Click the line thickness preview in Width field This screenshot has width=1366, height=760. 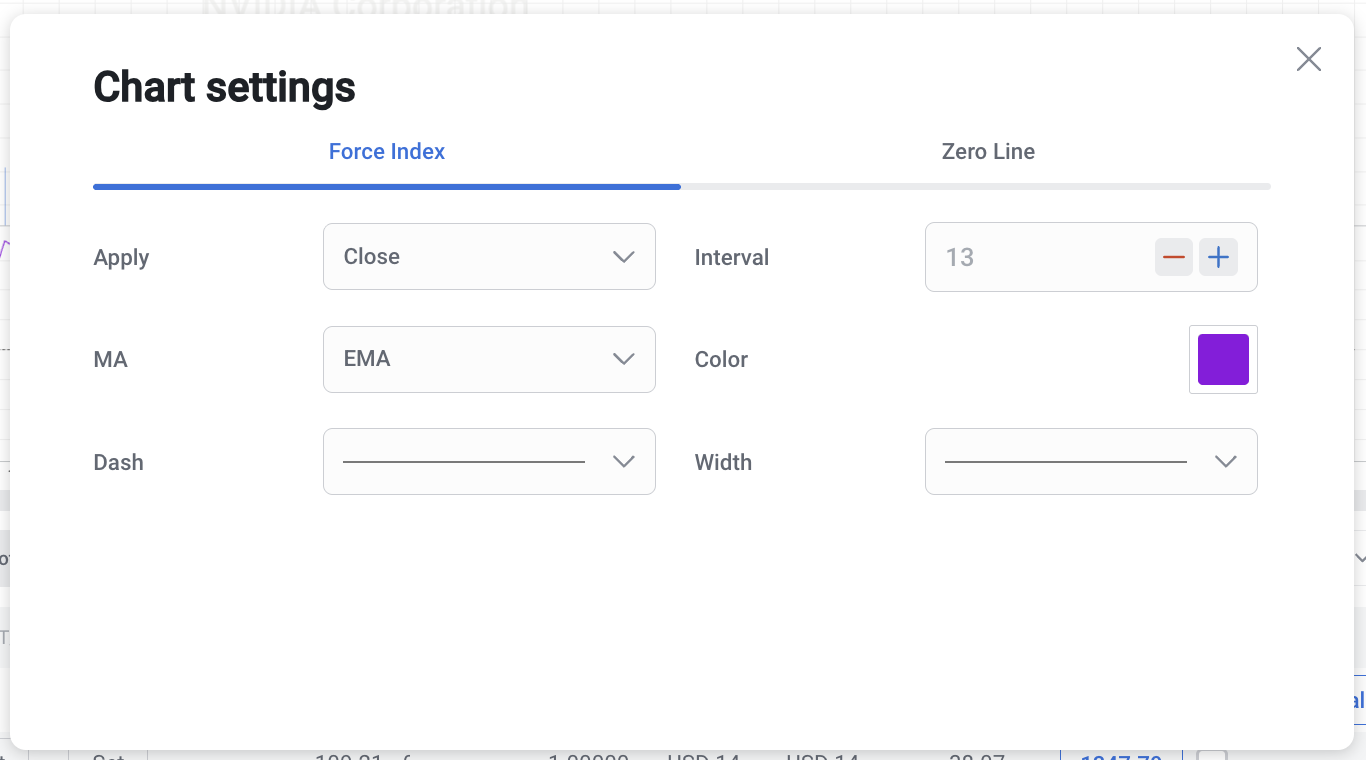pyautogui.click(x=1065, y=462)
